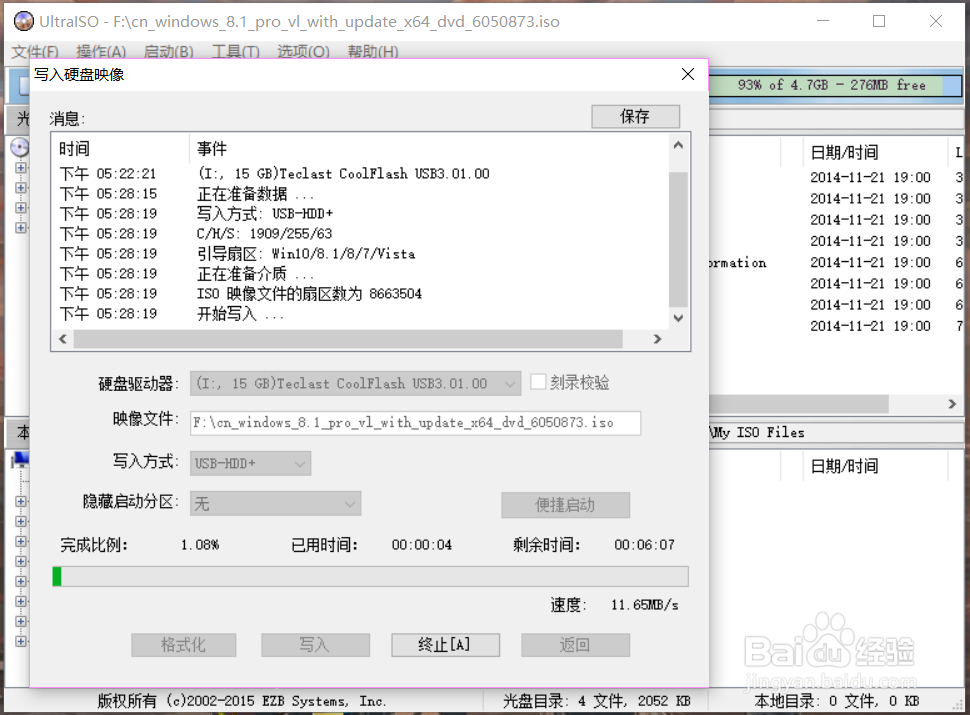The image size is (970, 715).
Task: Click the main window file list scroll right arrow
Action: 952,404
